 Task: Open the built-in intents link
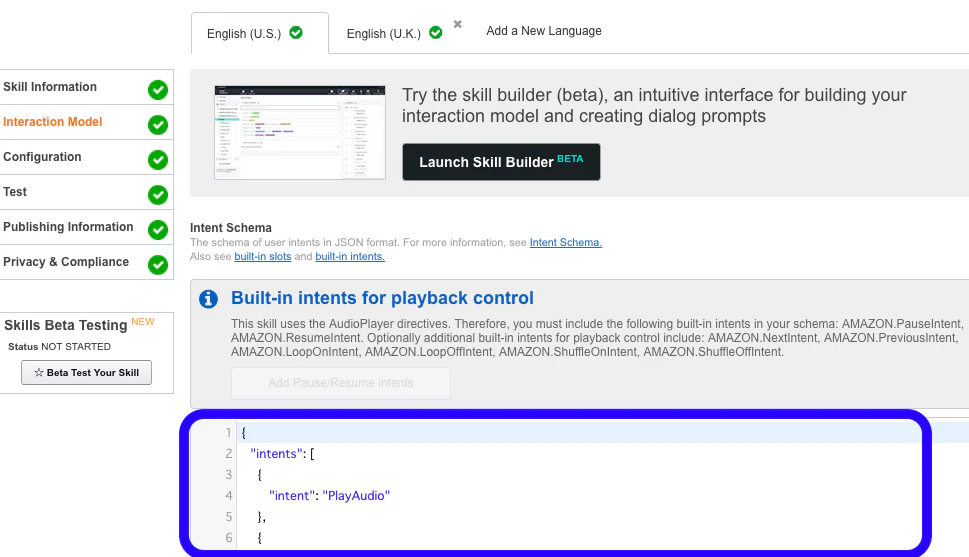point(350,257)
